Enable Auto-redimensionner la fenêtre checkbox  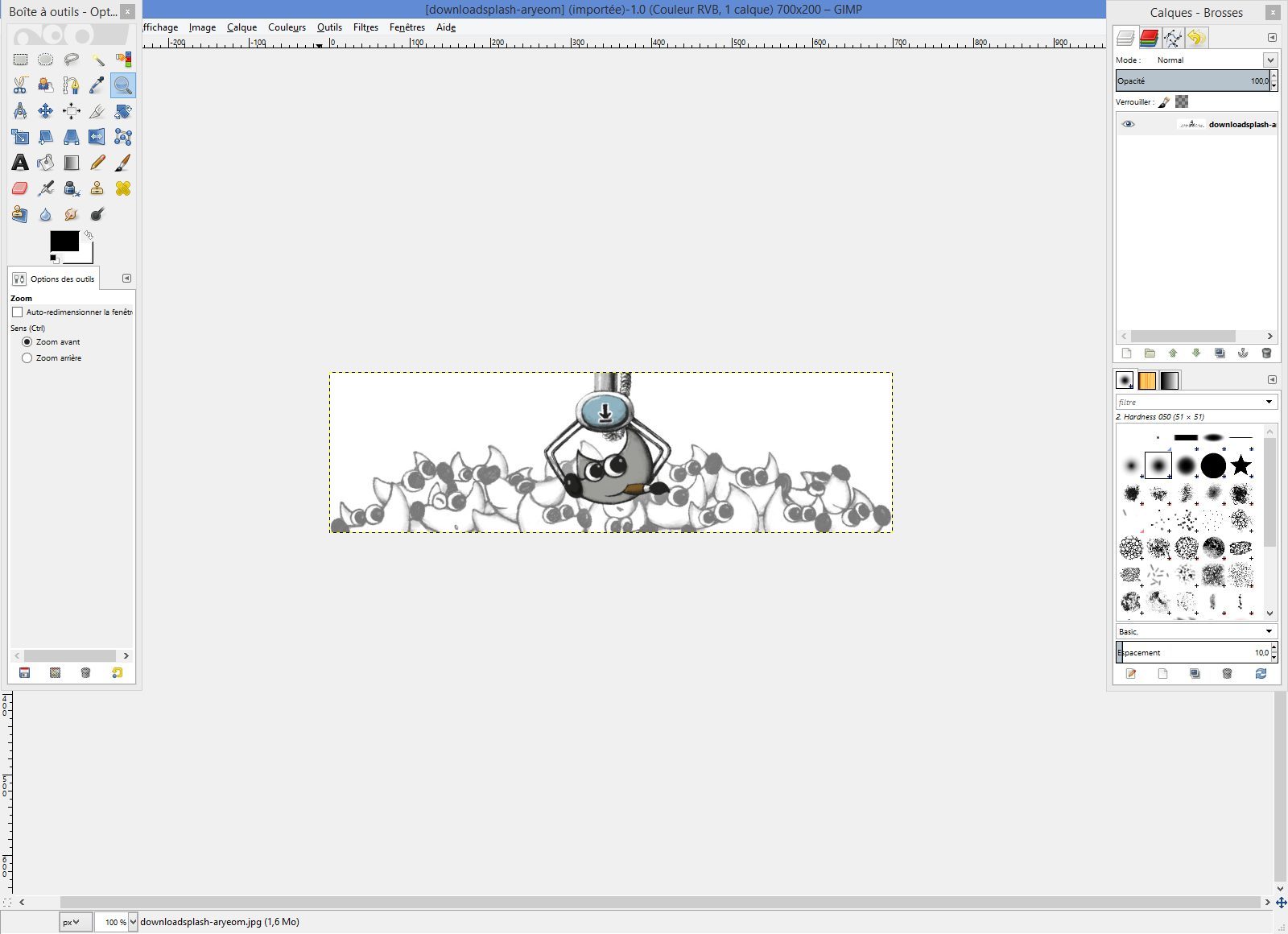(17, 312)
